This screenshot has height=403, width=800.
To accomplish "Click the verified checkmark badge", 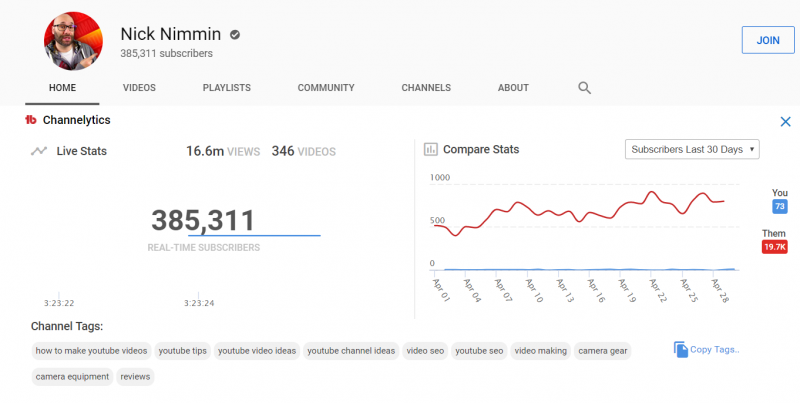I will 235,34.
